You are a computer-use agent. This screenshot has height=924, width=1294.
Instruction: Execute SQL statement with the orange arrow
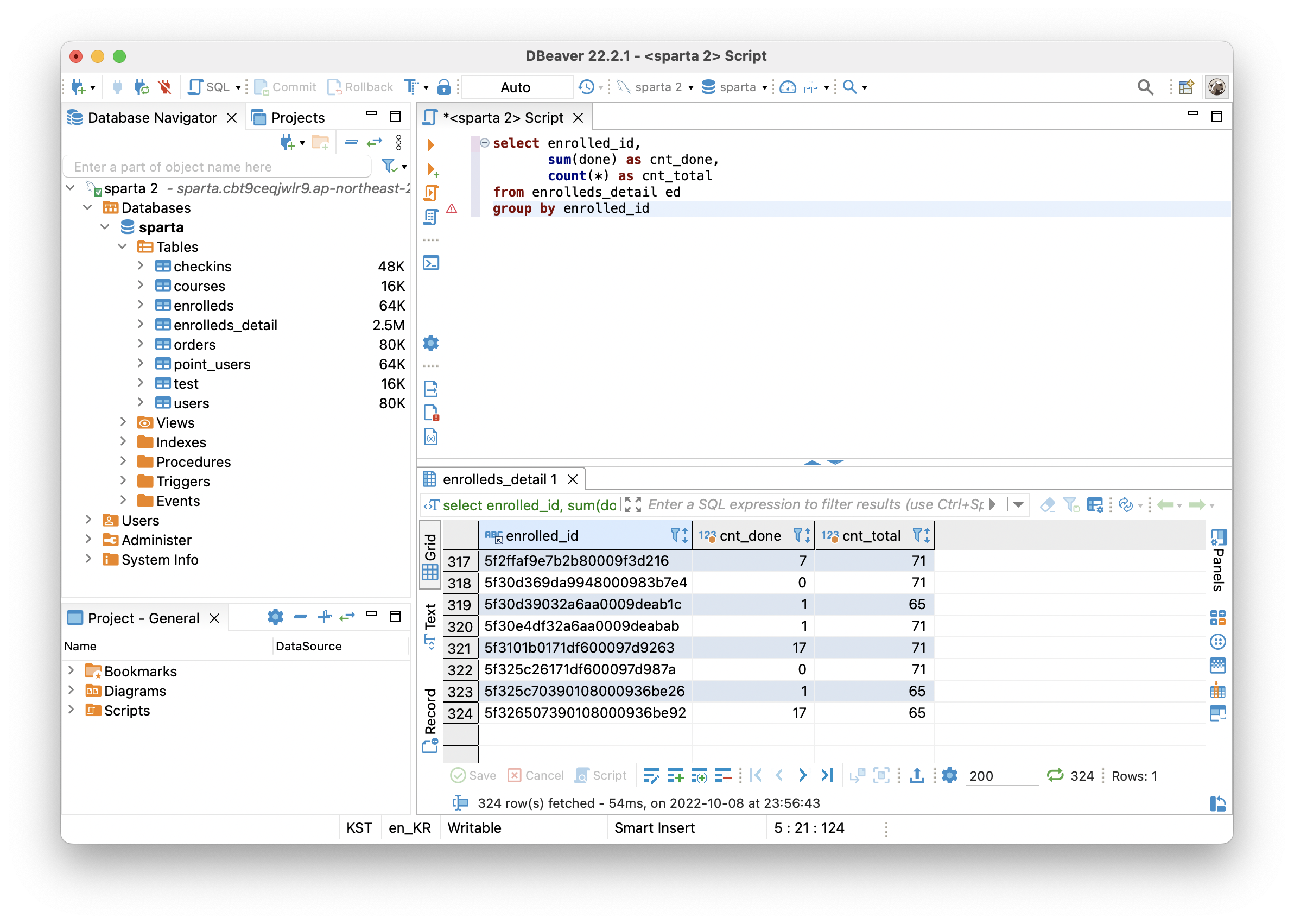click(431, 144)
